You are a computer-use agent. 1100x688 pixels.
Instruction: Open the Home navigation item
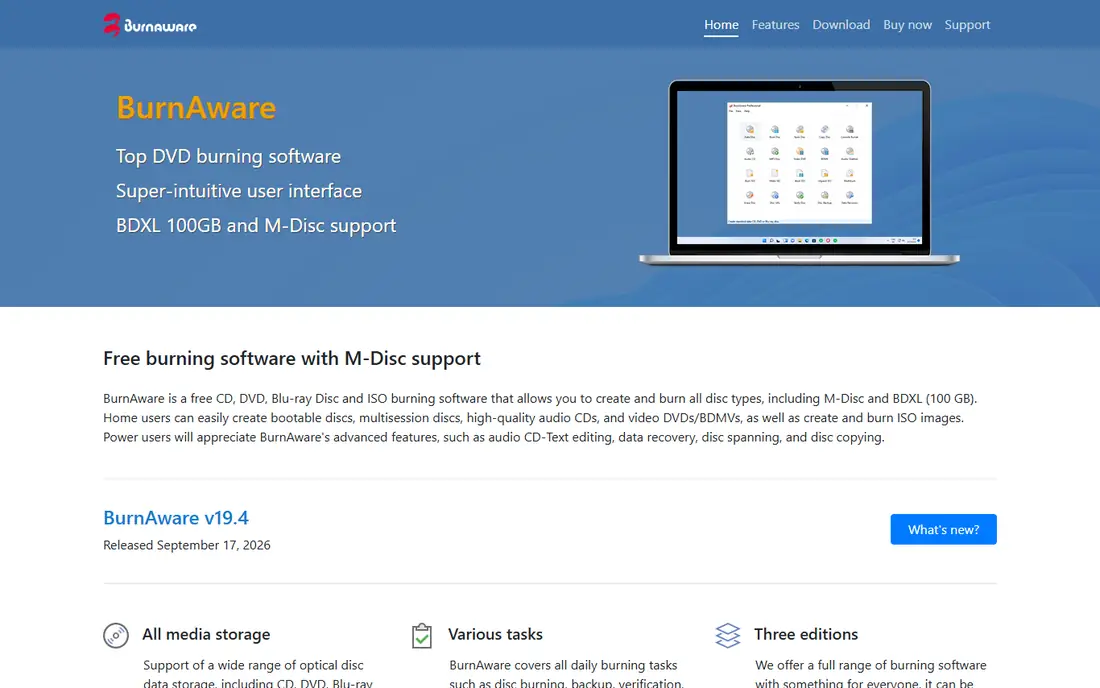721,25
